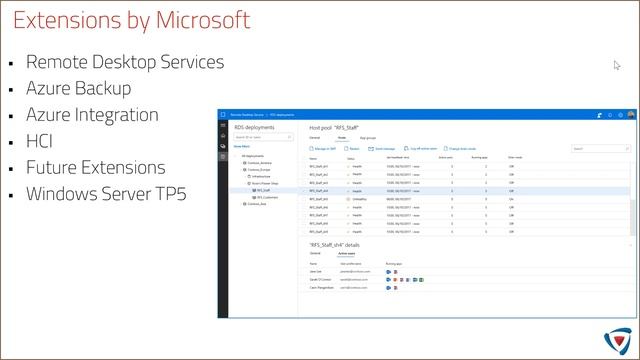Click the last green app icon in Sarah O'Connor's row
Image resolution: width=640 pixels, height=360 pixels.
click(421, 280)
